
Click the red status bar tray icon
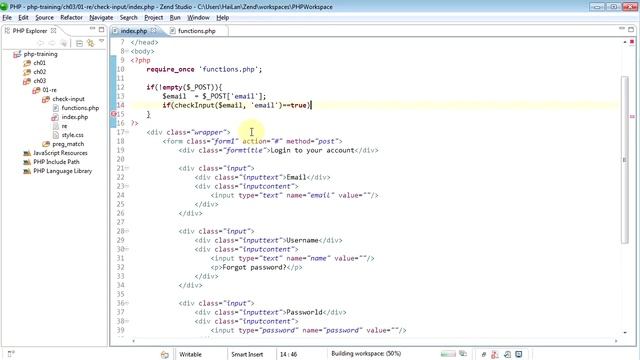click(x=495, y=354)
